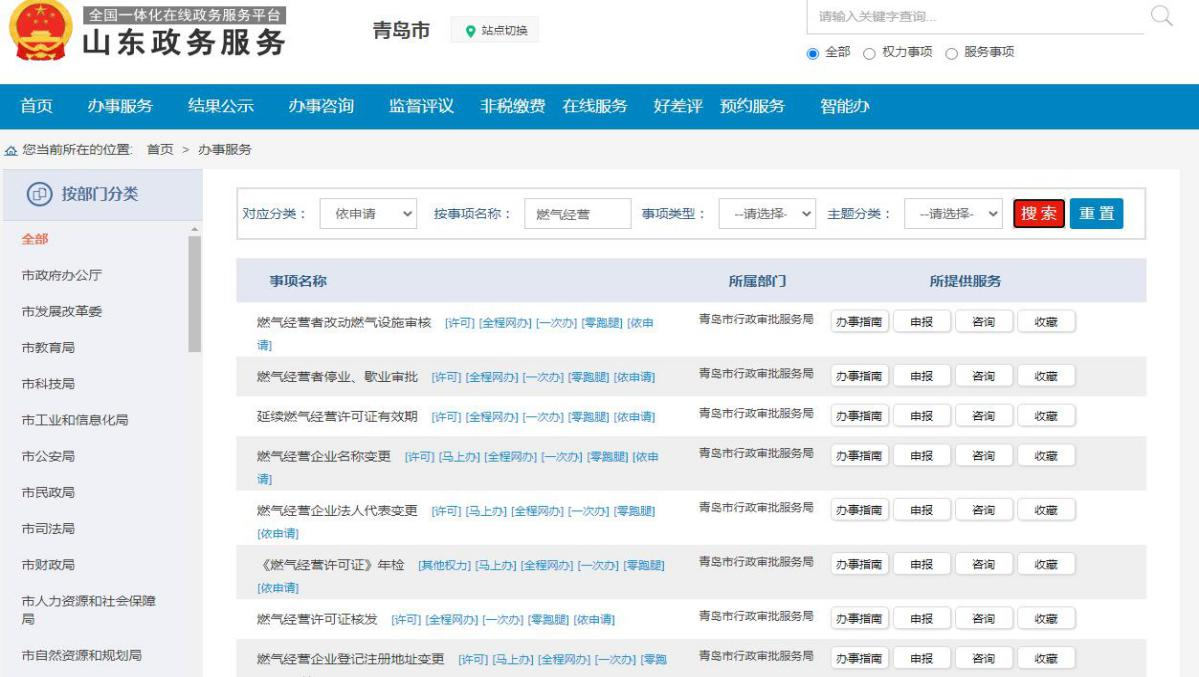Open the 办事服务 navigation menu item
1199x677 pixels.
pyautogui.click(x=120, y=107)
